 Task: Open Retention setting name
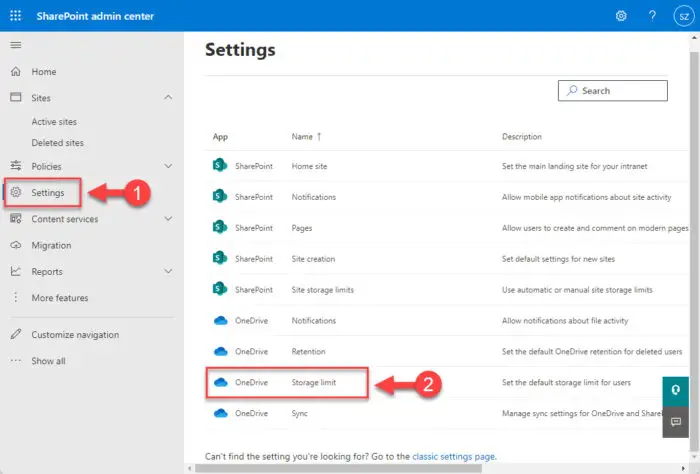coord(308,351)
